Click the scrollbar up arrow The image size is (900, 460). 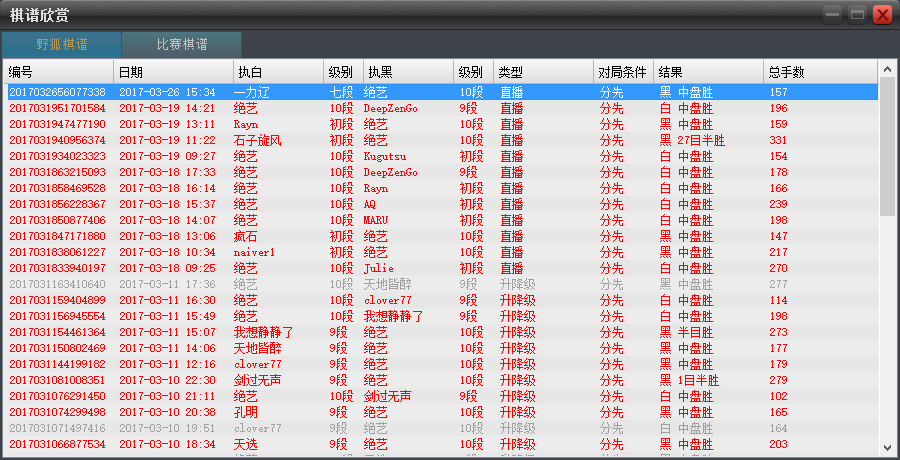point(888,68)
